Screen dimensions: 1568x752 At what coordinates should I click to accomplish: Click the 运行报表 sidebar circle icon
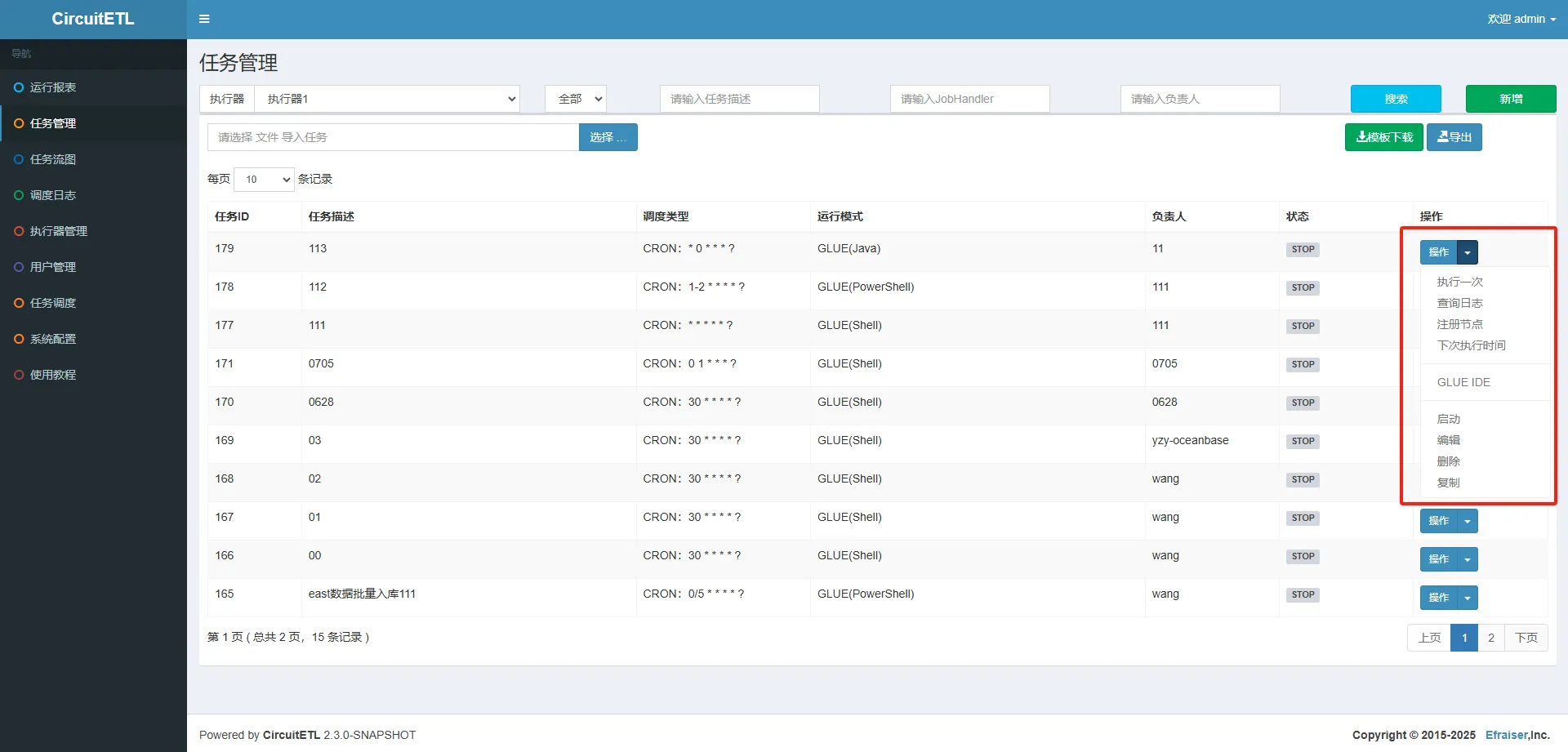(19, 87)
